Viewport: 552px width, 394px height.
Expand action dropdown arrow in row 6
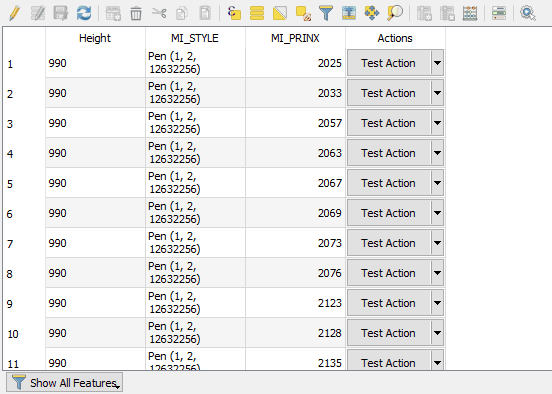pos(437,213)
